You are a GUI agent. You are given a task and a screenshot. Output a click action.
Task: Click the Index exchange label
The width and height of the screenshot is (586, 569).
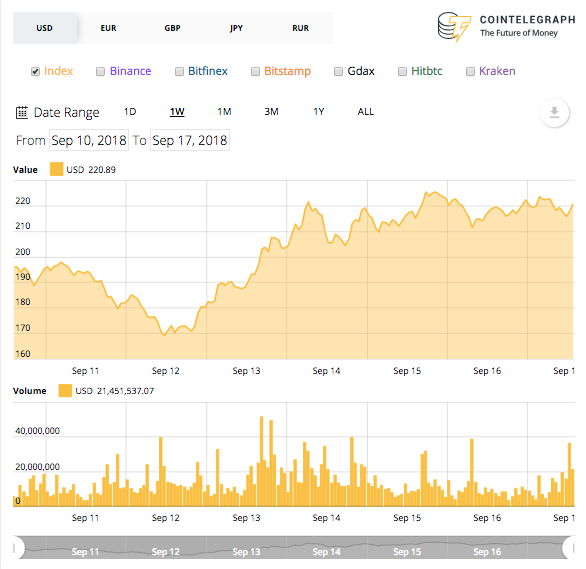tap(58, 71)
